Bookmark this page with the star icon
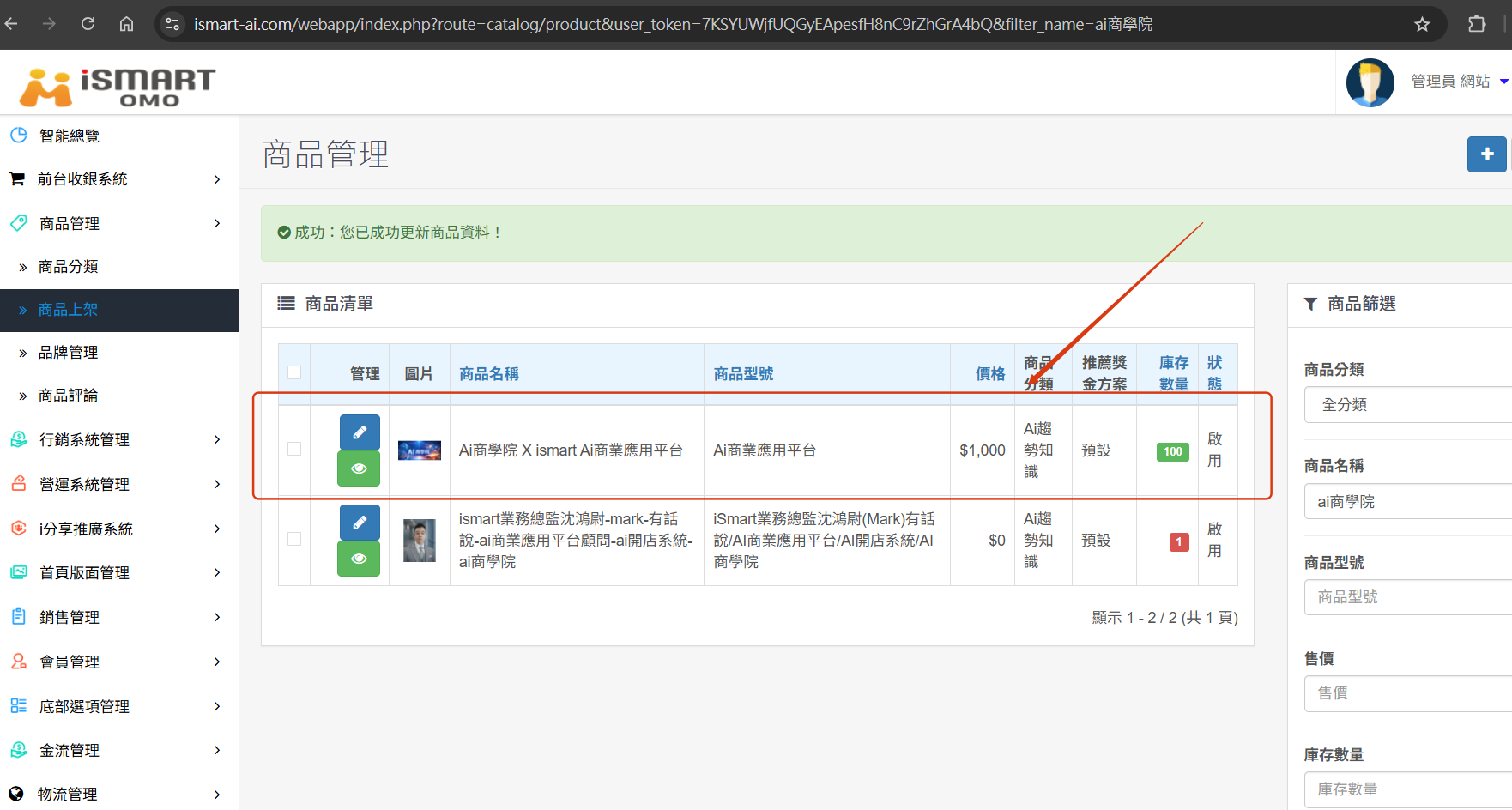This screenshot has width=1512, height=810. (x=1422, y=24)
